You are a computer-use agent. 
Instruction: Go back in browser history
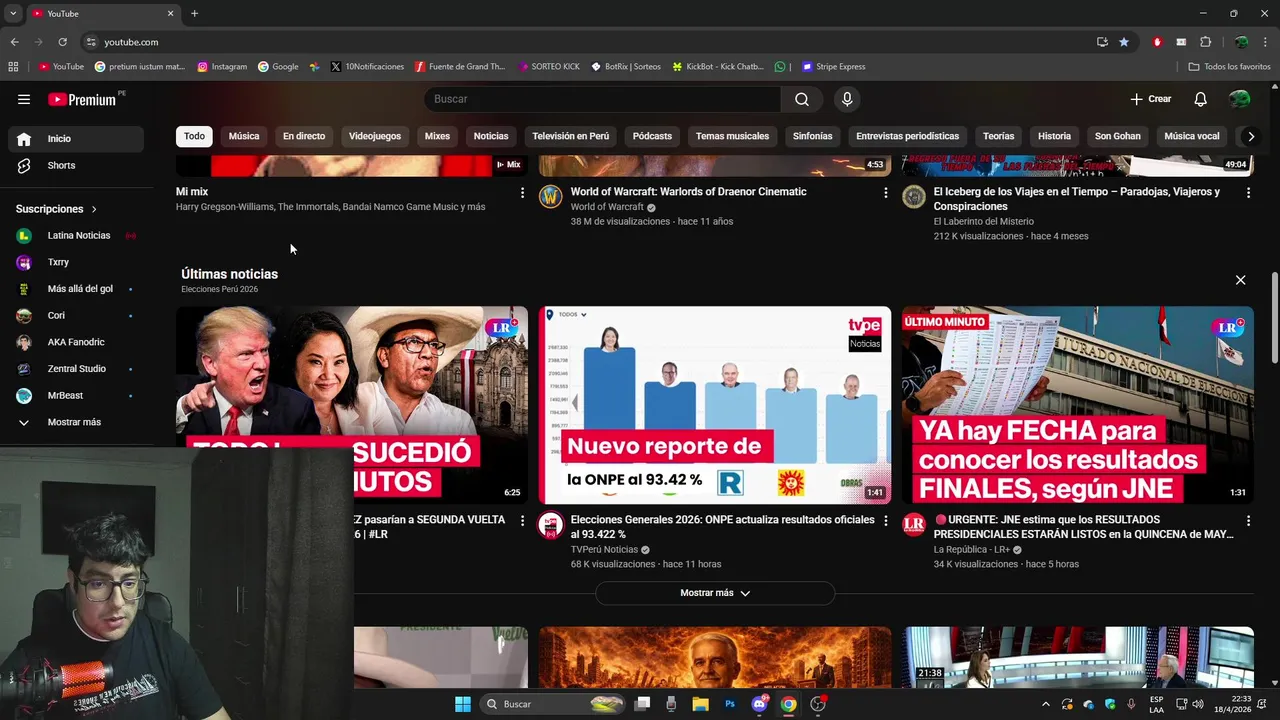[x=14, y=42]
